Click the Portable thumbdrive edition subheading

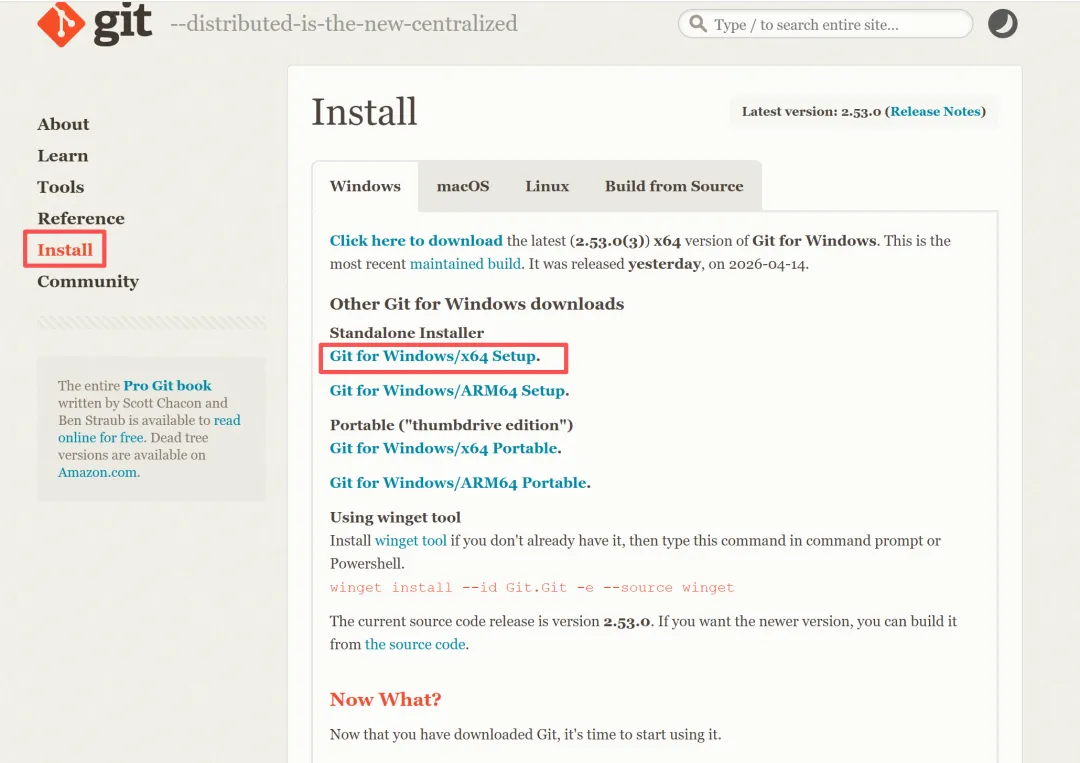pyautogui.click(x=451, y=425)
